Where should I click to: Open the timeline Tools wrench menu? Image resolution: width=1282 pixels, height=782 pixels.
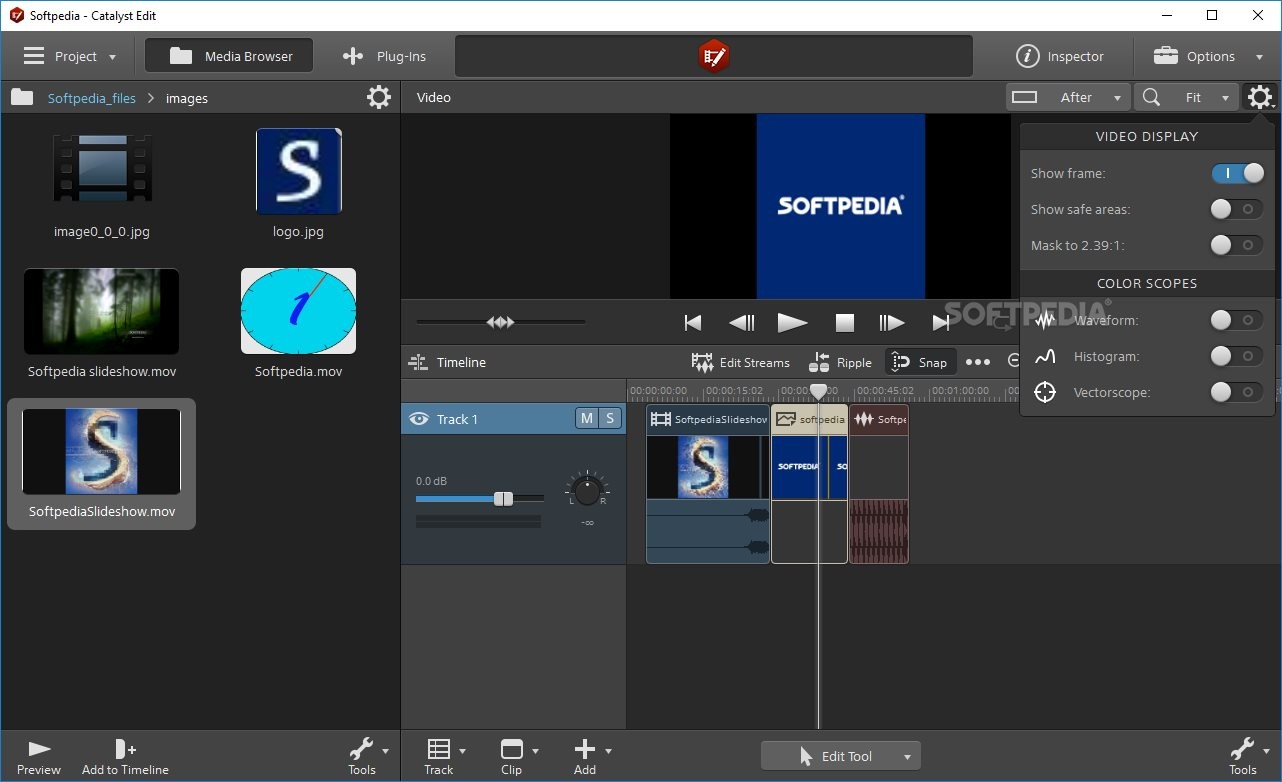(1248, 757)
